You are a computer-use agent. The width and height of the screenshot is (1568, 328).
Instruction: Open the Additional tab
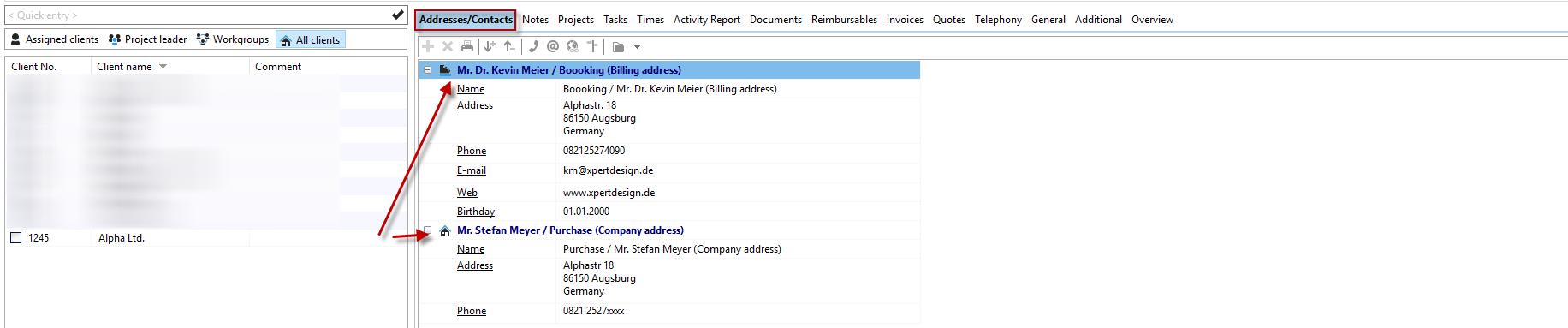pos(1098,20)
